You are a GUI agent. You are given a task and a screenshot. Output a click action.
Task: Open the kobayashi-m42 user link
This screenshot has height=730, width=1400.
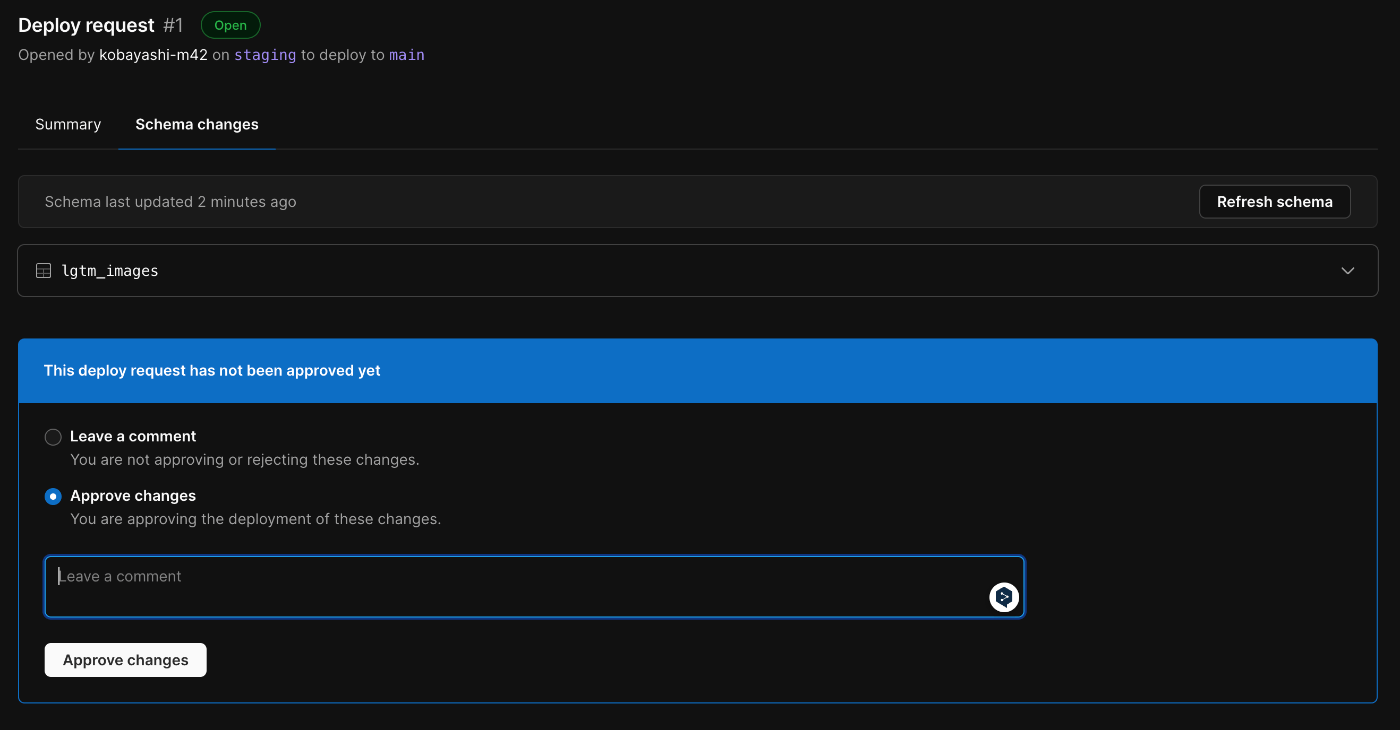pyautogui.click(x=153, y=55)
